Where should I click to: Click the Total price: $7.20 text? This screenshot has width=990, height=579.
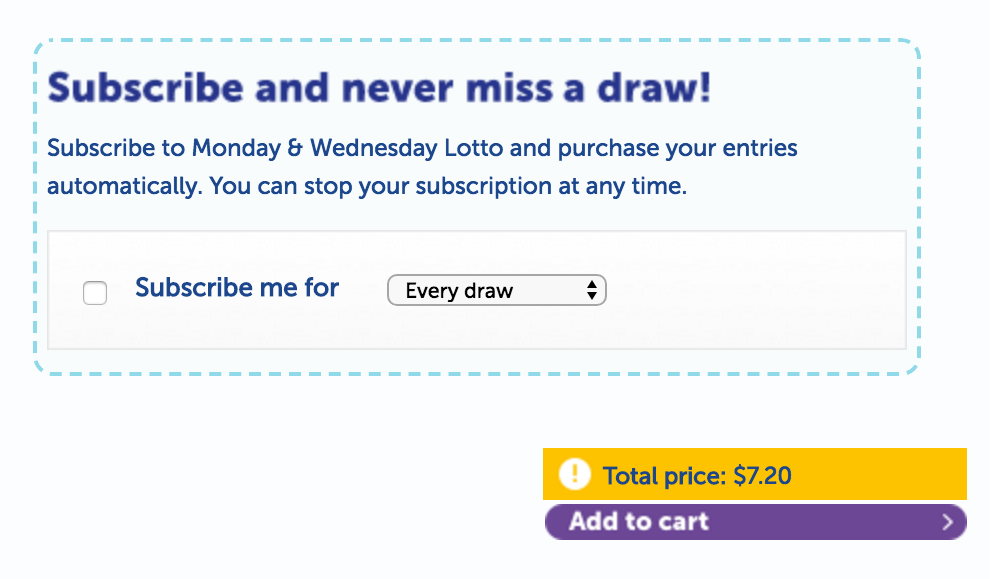697,476
